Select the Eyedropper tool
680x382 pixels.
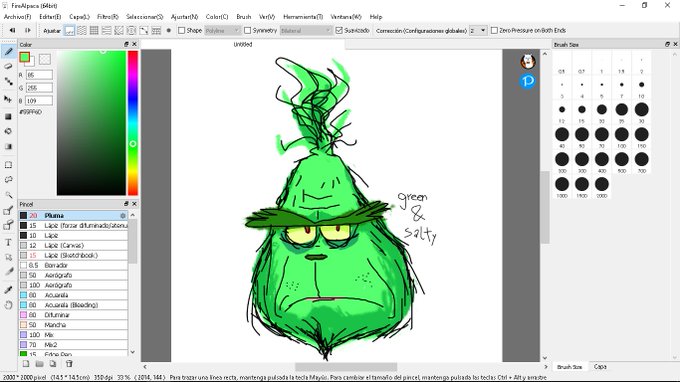pos(8,289)
